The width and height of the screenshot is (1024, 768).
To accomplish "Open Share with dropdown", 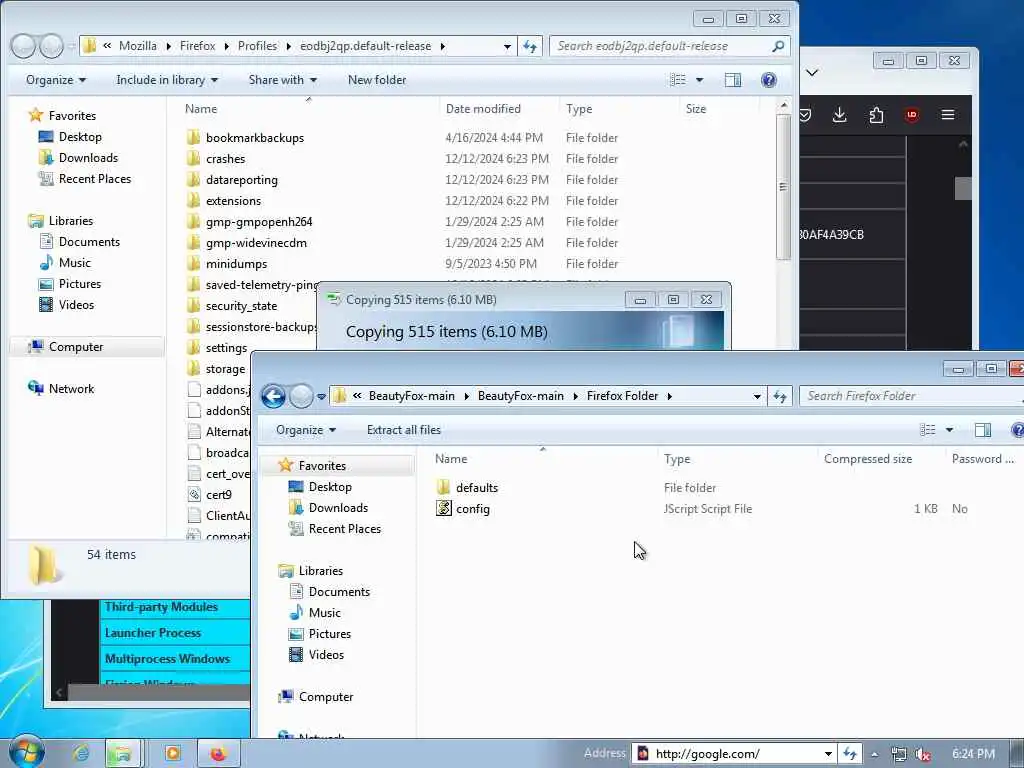I will click(x=283, y=80).
